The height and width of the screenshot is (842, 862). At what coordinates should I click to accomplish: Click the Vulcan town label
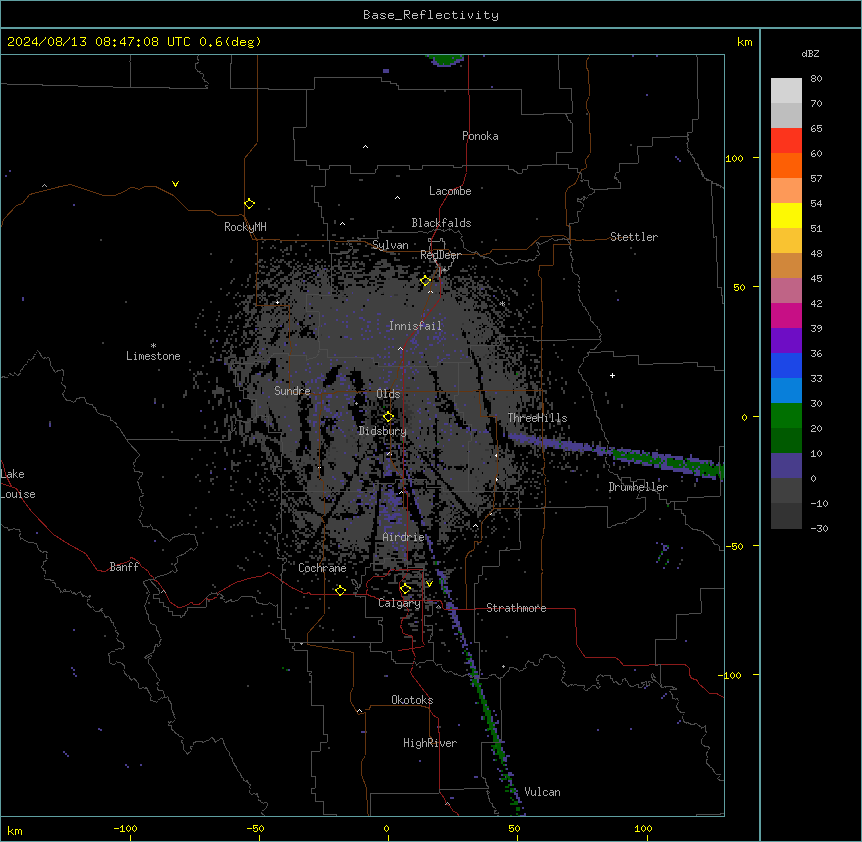543,792
